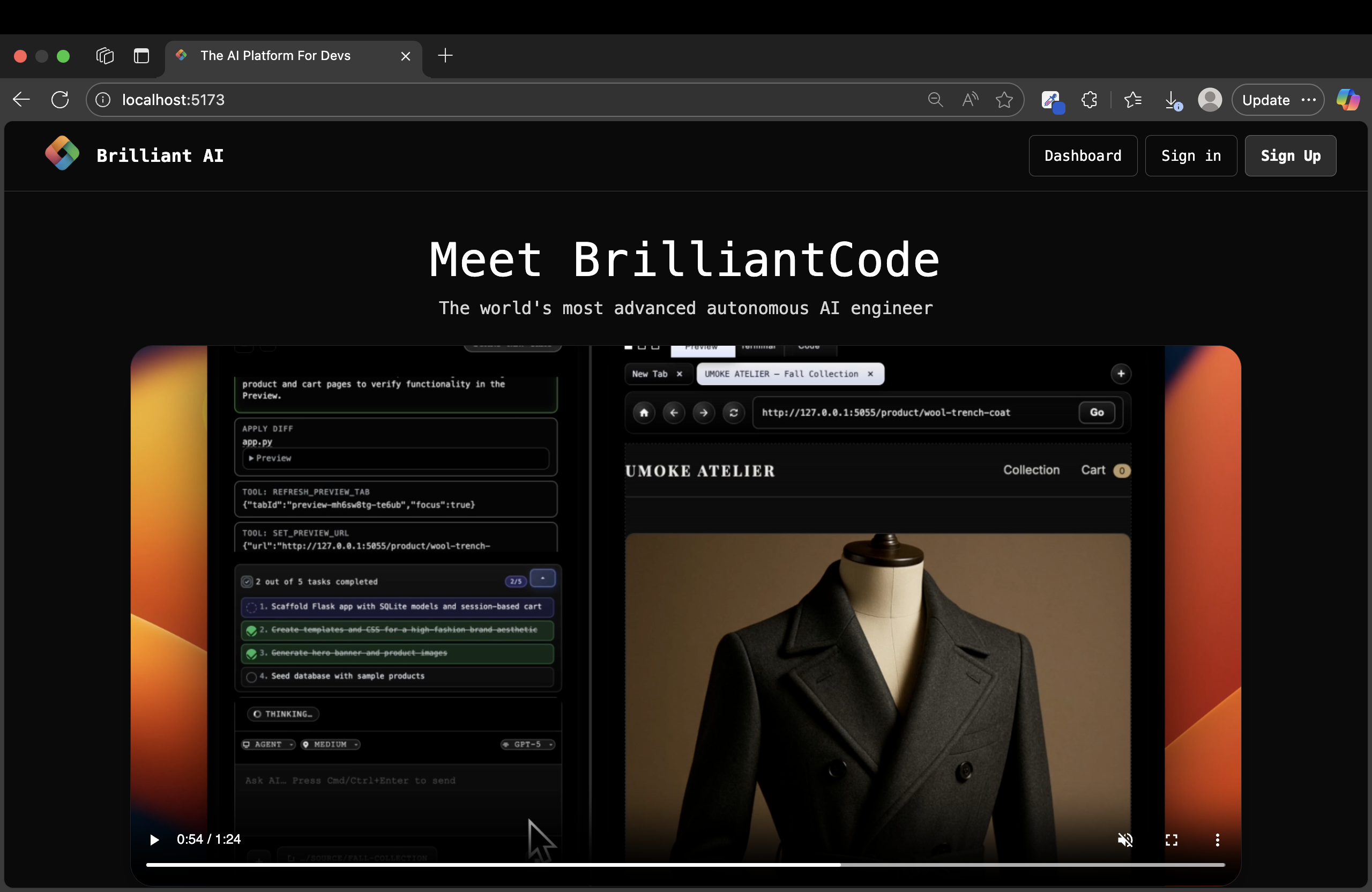The height and width of the screenshot is (892, 1372).
Task: Click the Sign Up button
Action: click(1291, 155)
